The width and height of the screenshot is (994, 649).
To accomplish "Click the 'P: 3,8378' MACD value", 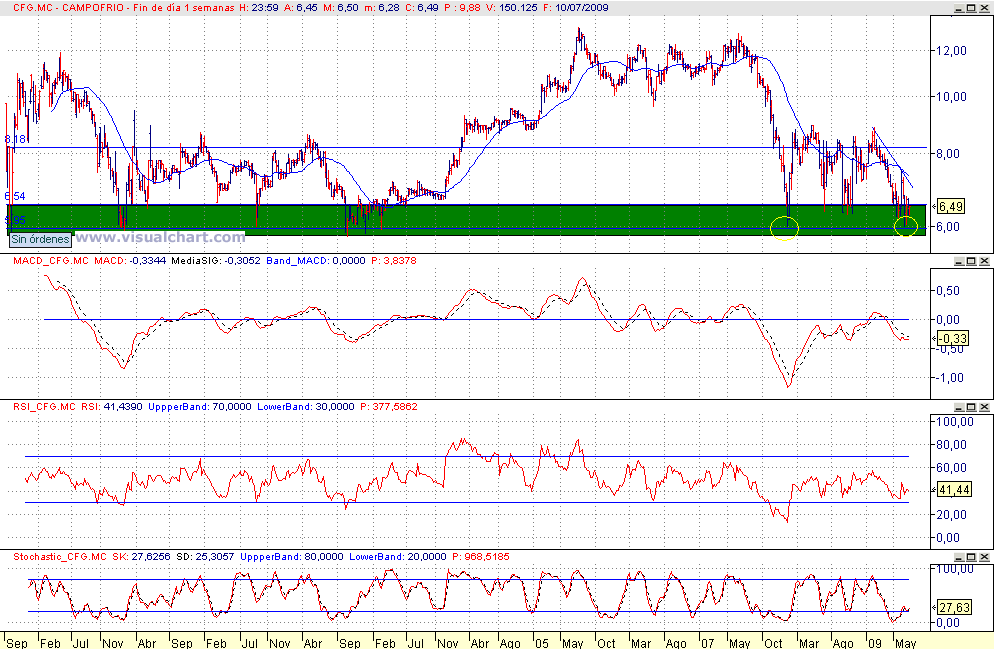I will (394, 260).
